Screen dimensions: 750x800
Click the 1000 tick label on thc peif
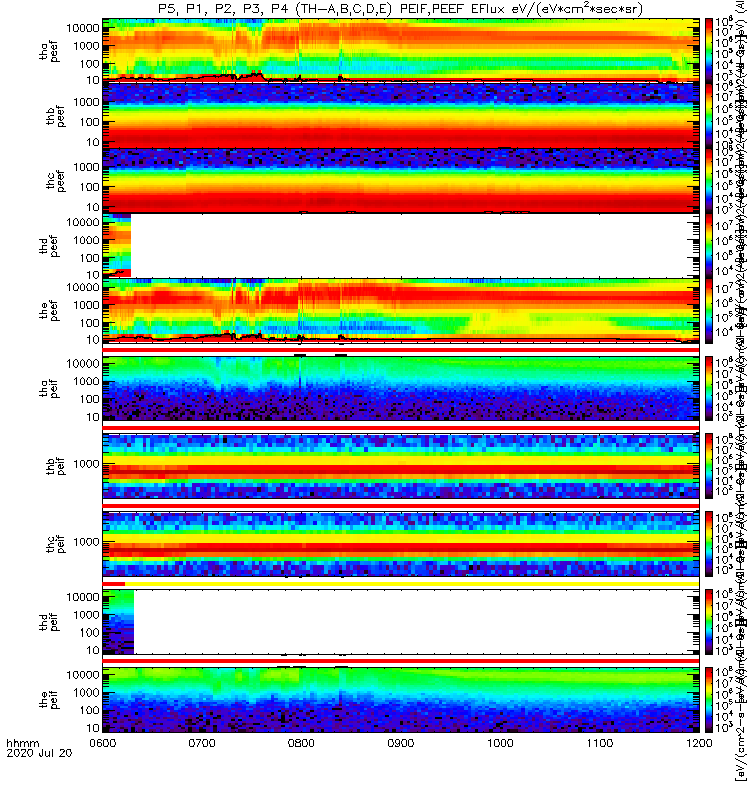point(86,542)
